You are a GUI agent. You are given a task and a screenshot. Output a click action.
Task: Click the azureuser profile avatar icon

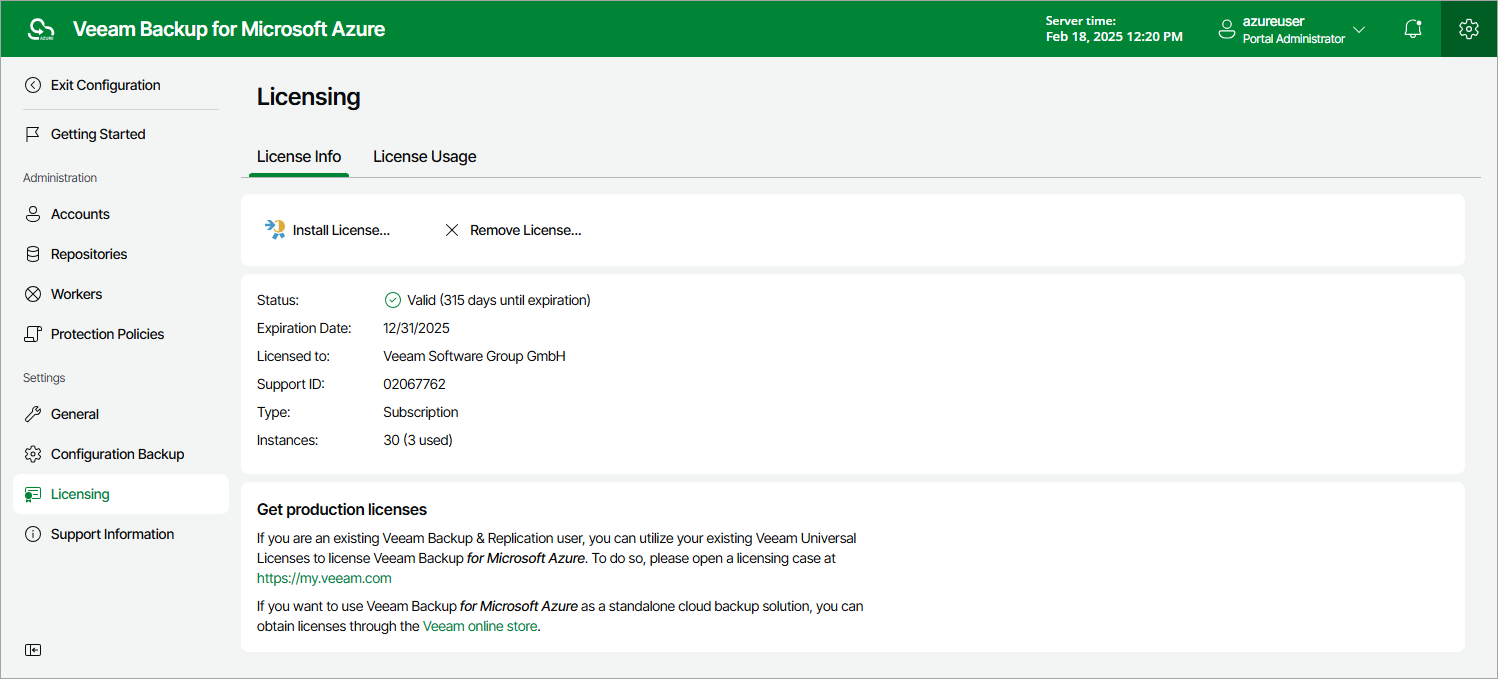click(x=1227, y=30)
